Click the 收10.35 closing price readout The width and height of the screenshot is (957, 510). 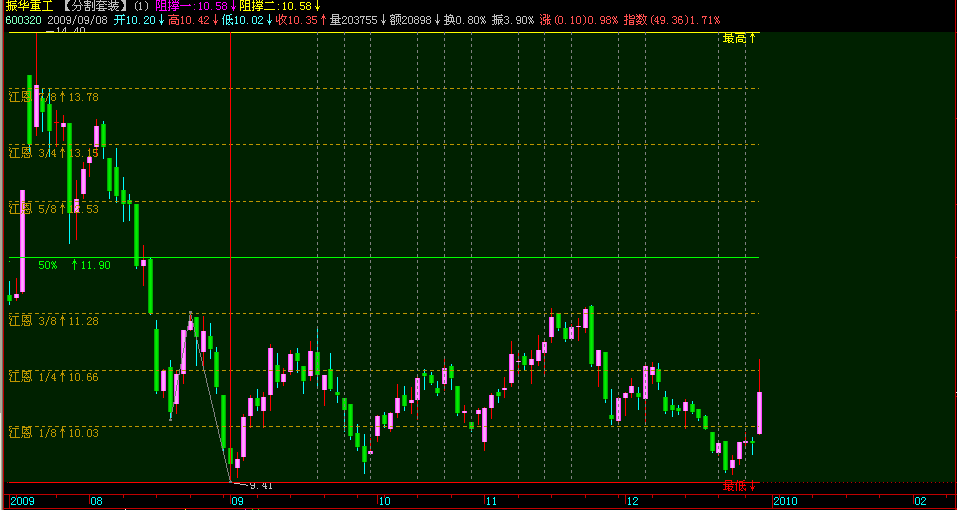click(x=298, y=20)
